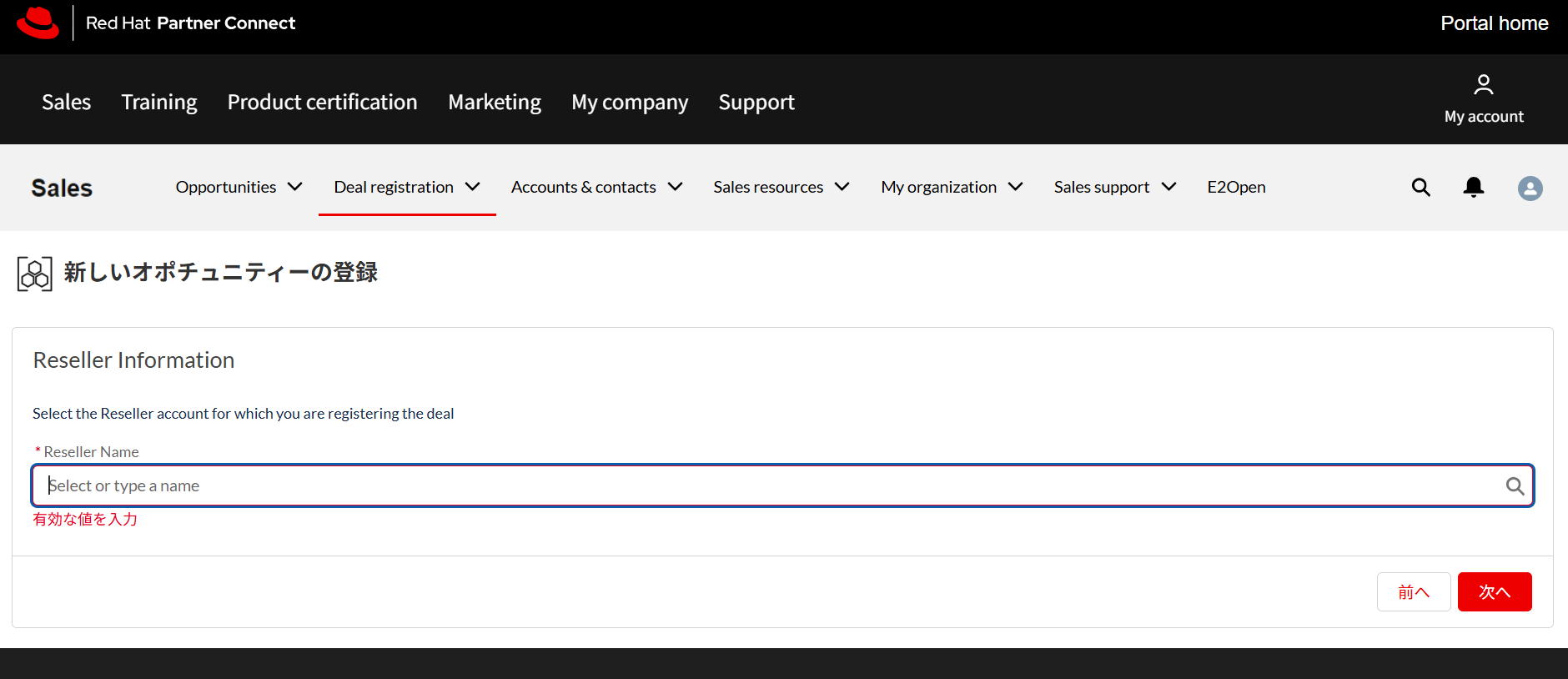Go to the Training menu
The image size is (1568, 679).
159,103
